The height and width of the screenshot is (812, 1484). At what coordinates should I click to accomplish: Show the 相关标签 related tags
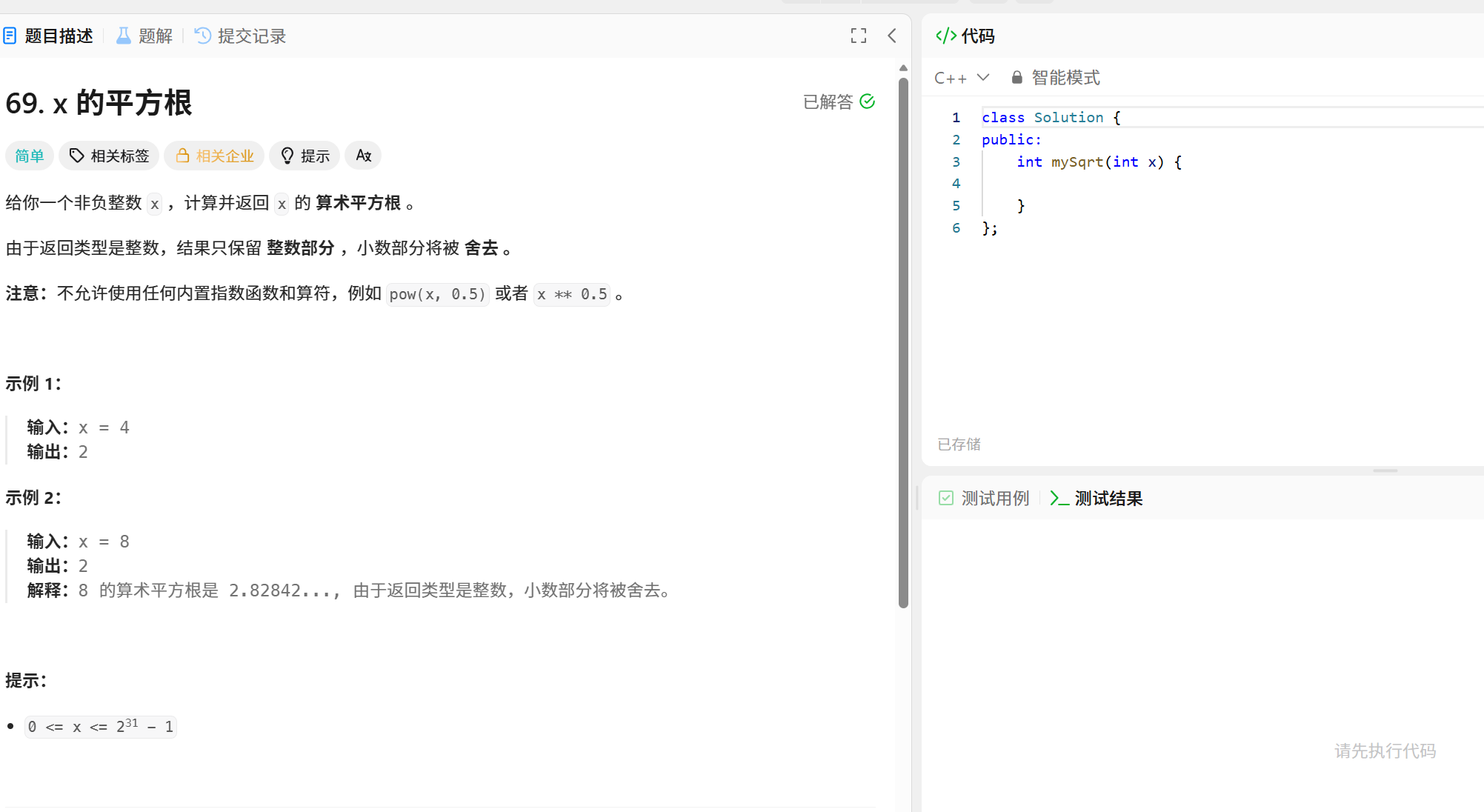[x=109, y=156]
